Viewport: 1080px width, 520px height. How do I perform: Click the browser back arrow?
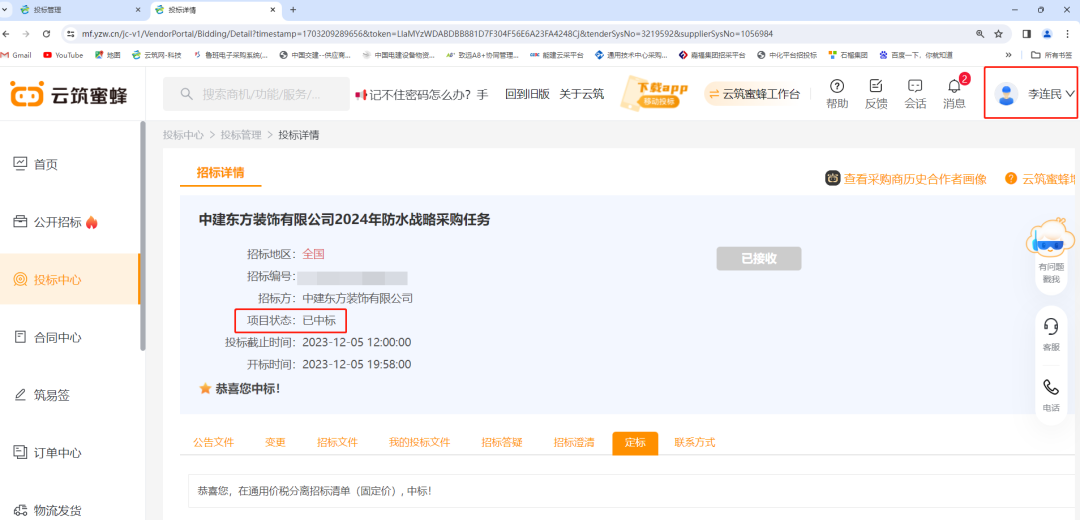[6, 33]
